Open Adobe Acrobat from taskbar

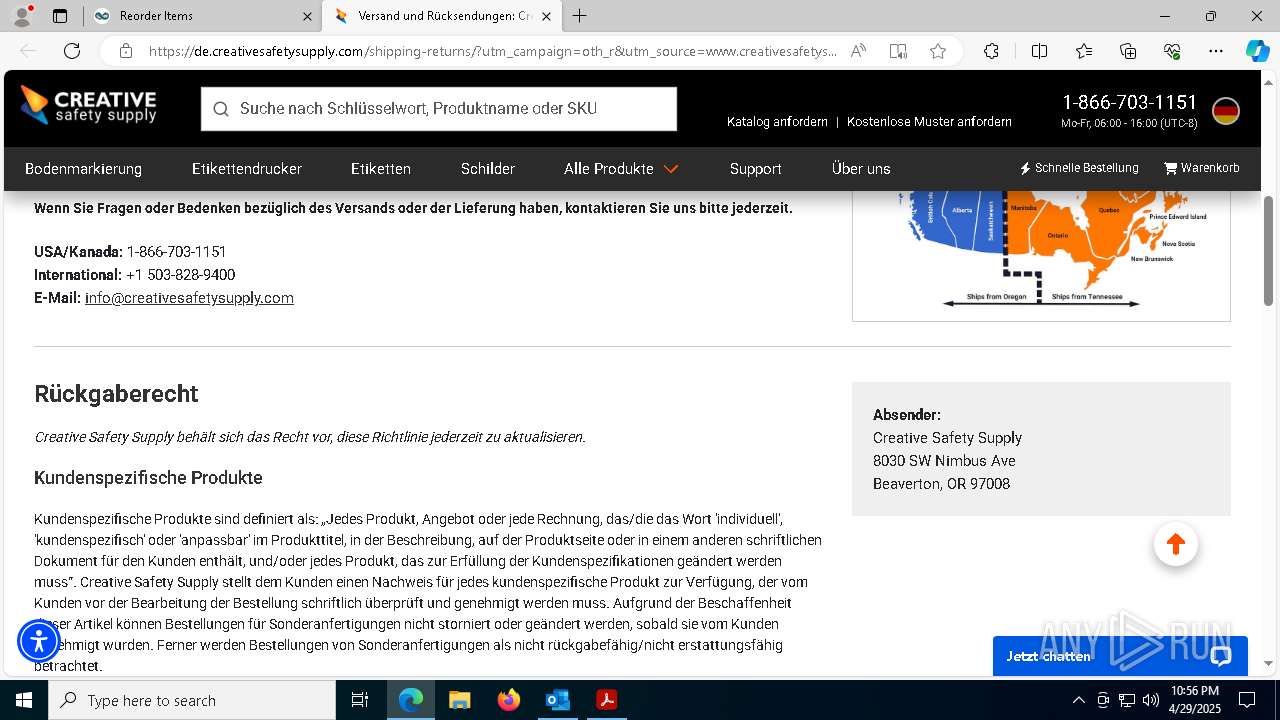pos(606,700)
